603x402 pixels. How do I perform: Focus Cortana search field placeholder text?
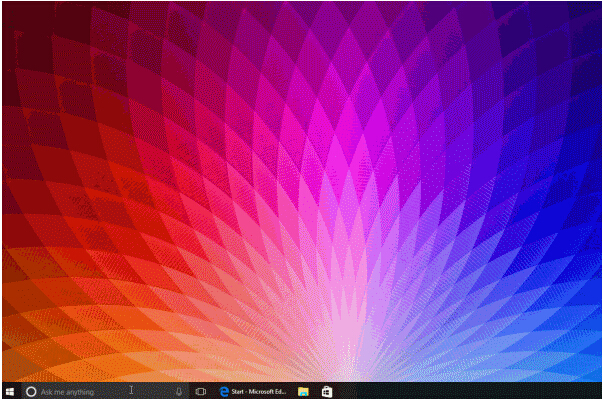click(x=68, y=392)
